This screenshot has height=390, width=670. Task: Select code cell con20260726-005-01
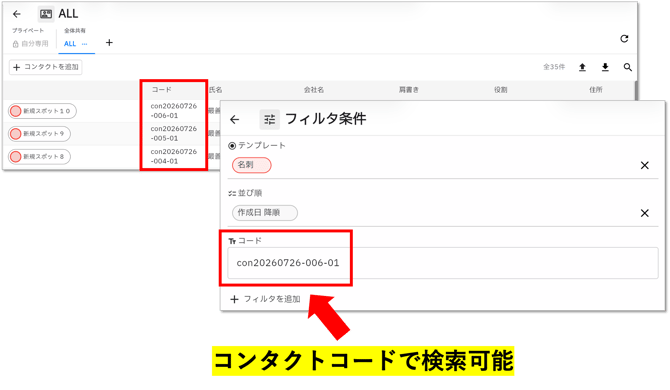pyautogui.click(x=173, y=133)
